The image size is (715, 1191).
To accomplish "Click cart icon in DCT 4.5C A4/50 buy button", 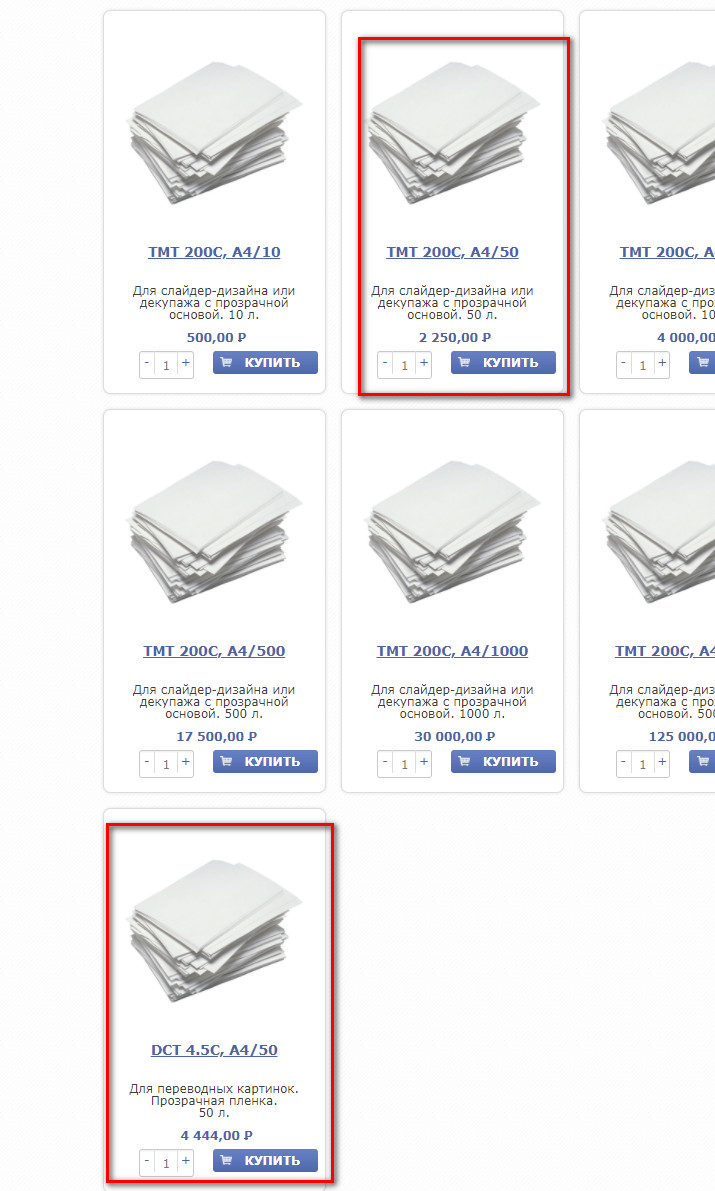I will pyautogui.click(x=226, y=1160).
